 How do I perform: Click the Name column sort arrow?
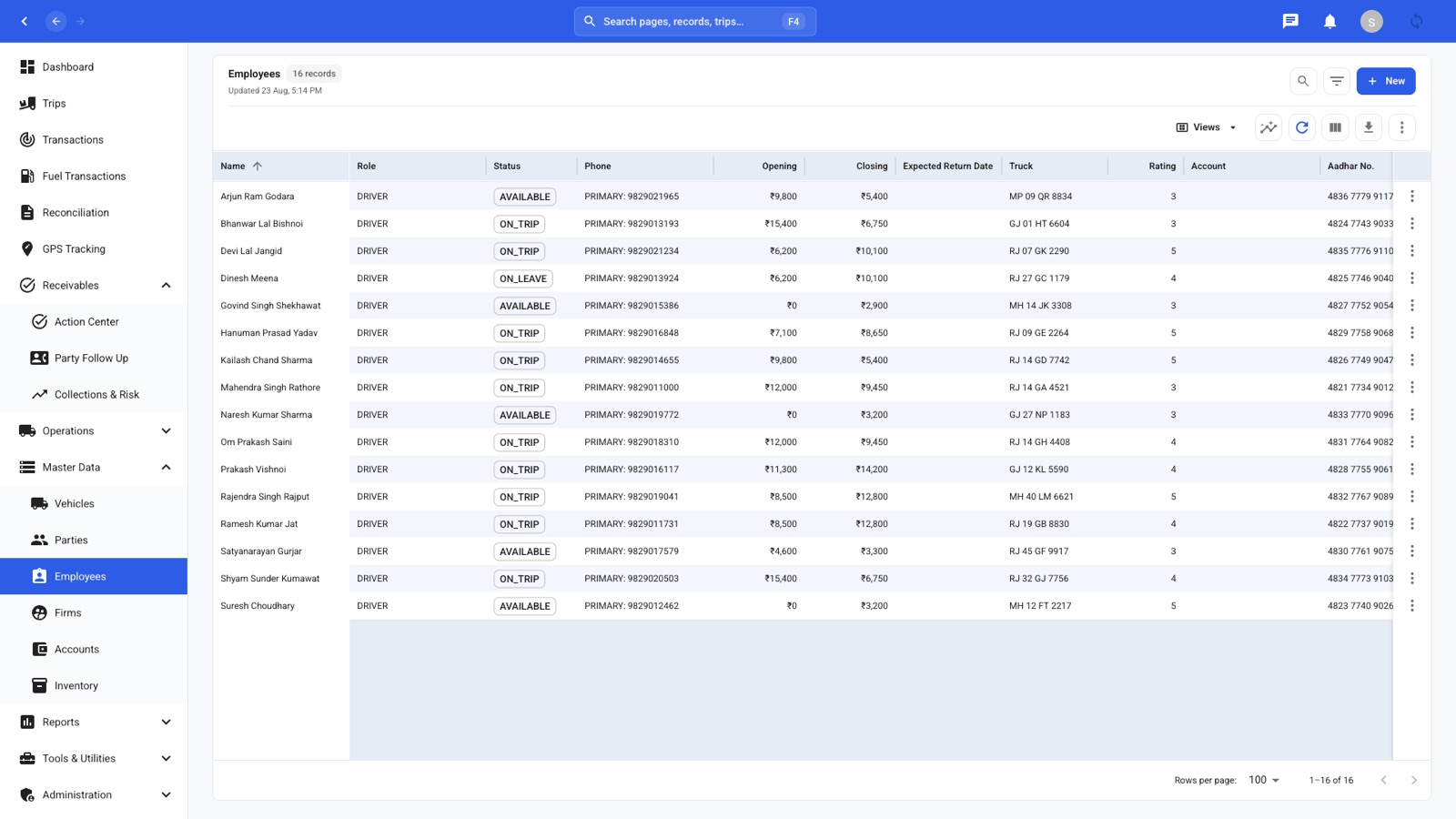click(258, 167)
